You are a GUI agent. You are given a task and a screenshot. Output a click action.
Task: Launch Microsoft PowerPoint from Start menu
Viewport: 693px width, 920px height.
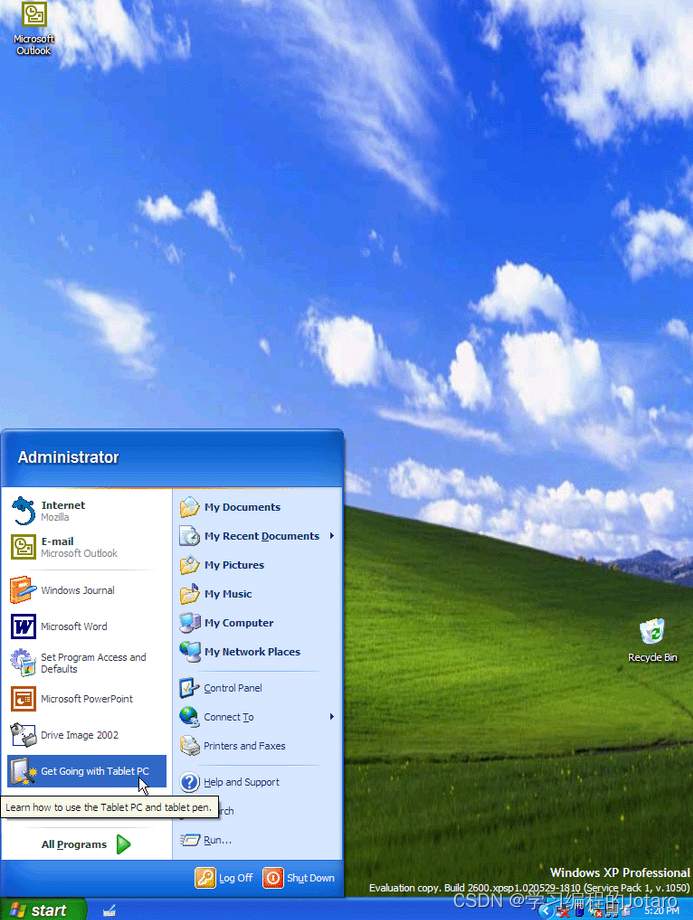pyautogui.click(x=86, y=699)
